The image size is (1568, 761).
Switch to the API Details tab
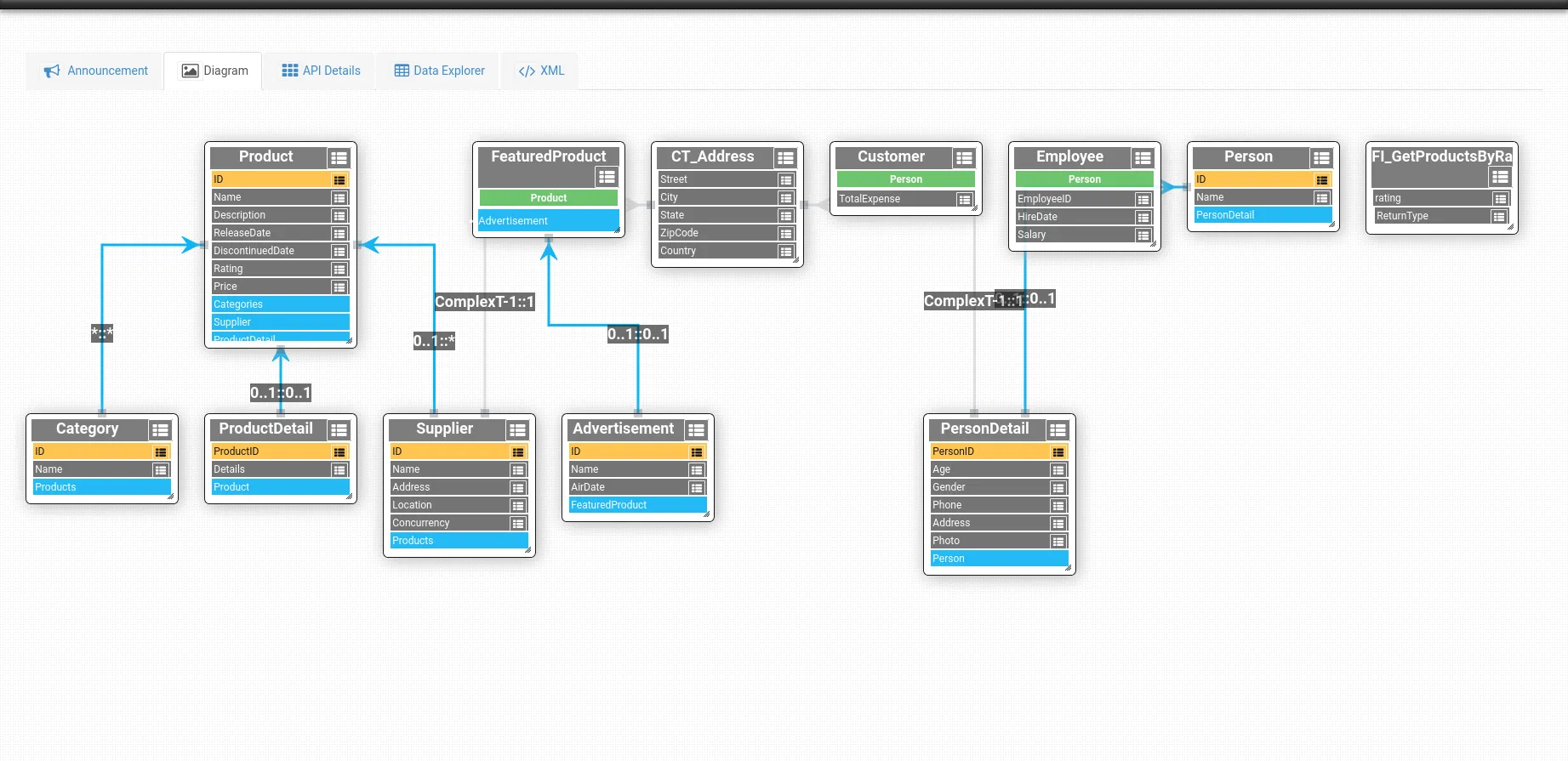tap(321, 71)
